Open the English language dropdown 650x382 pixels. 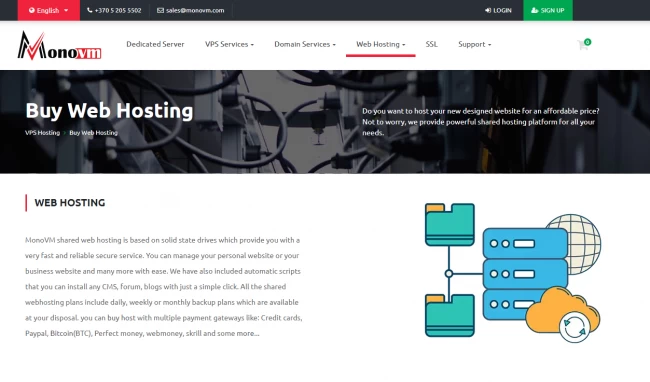(49, 10)
